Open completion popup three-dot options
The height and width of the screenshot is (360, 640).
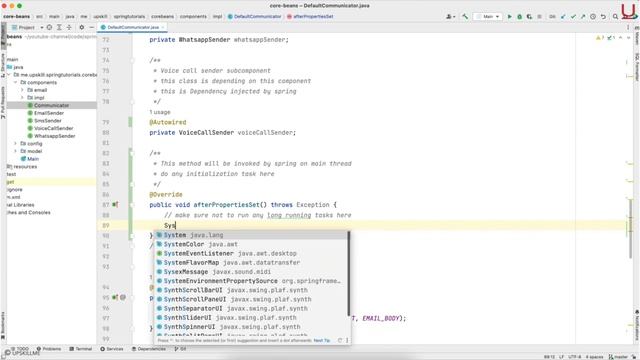(x=347, y=340)
